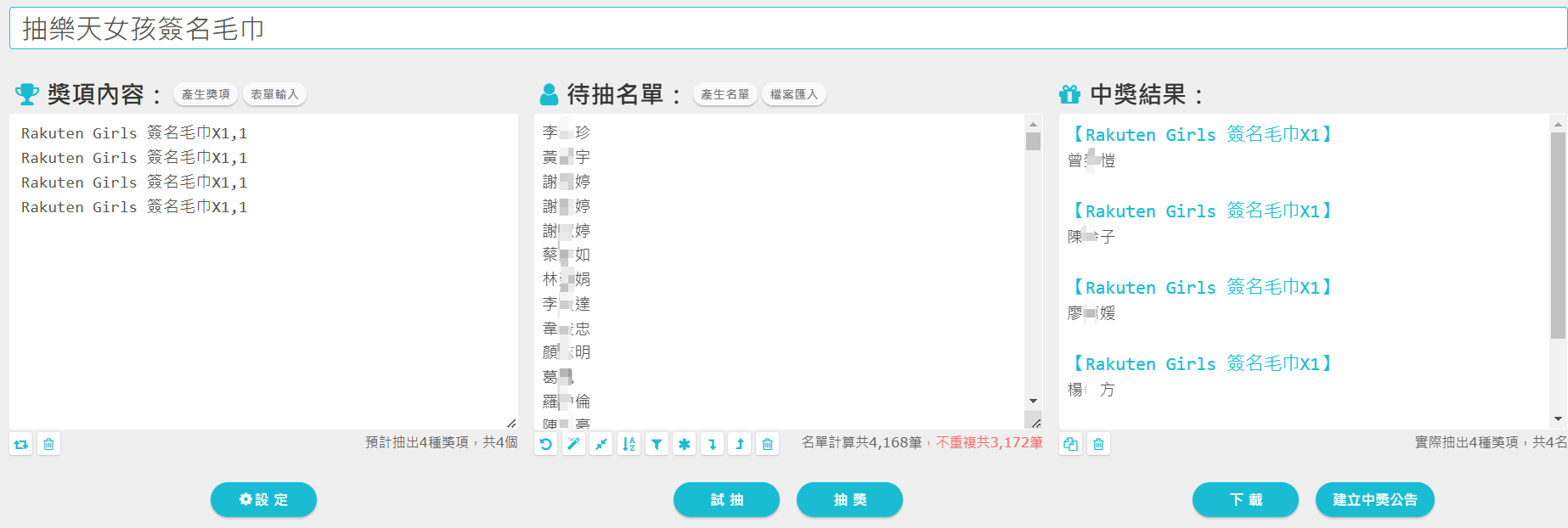Click the name starting with 顏 in the list
Screen dimensions: 1568x528
pyautogui.click(x=567, y=352)
